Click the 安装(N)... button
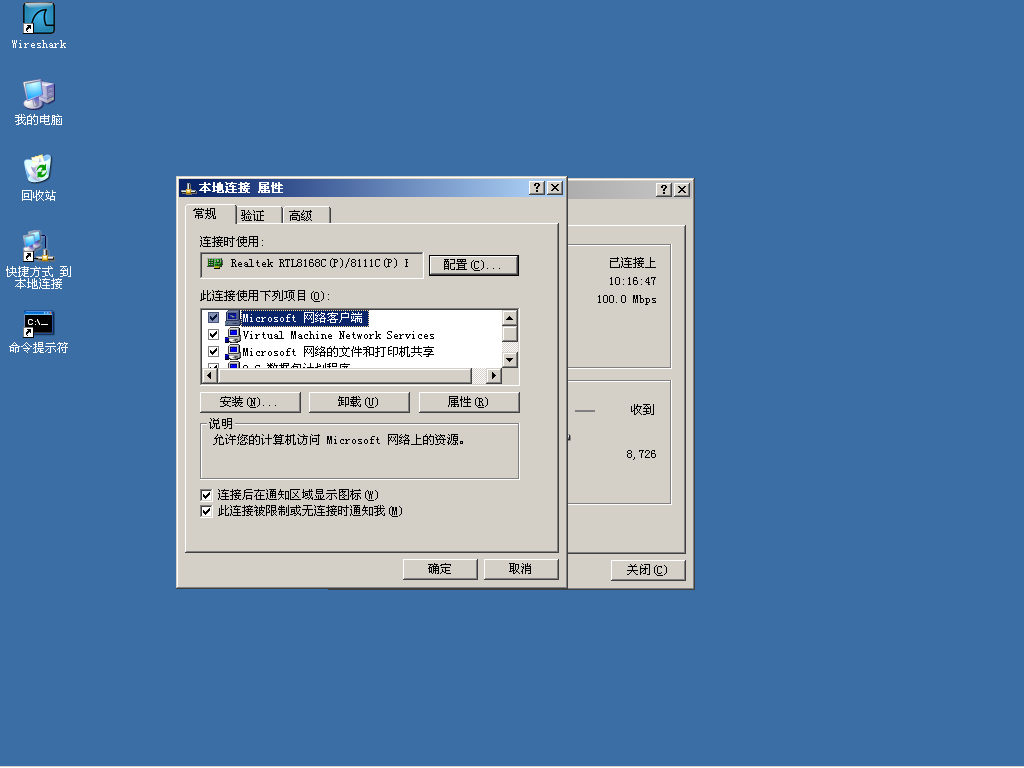The height and width of the screenshot is (768, 1024). 250,402
